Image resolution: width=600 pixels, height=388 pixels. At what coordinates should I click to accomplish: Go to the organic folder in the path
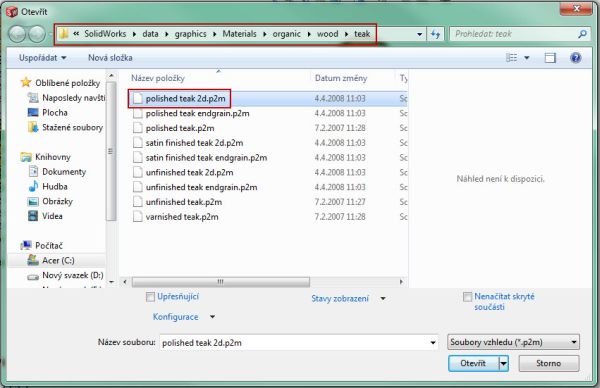287,34
